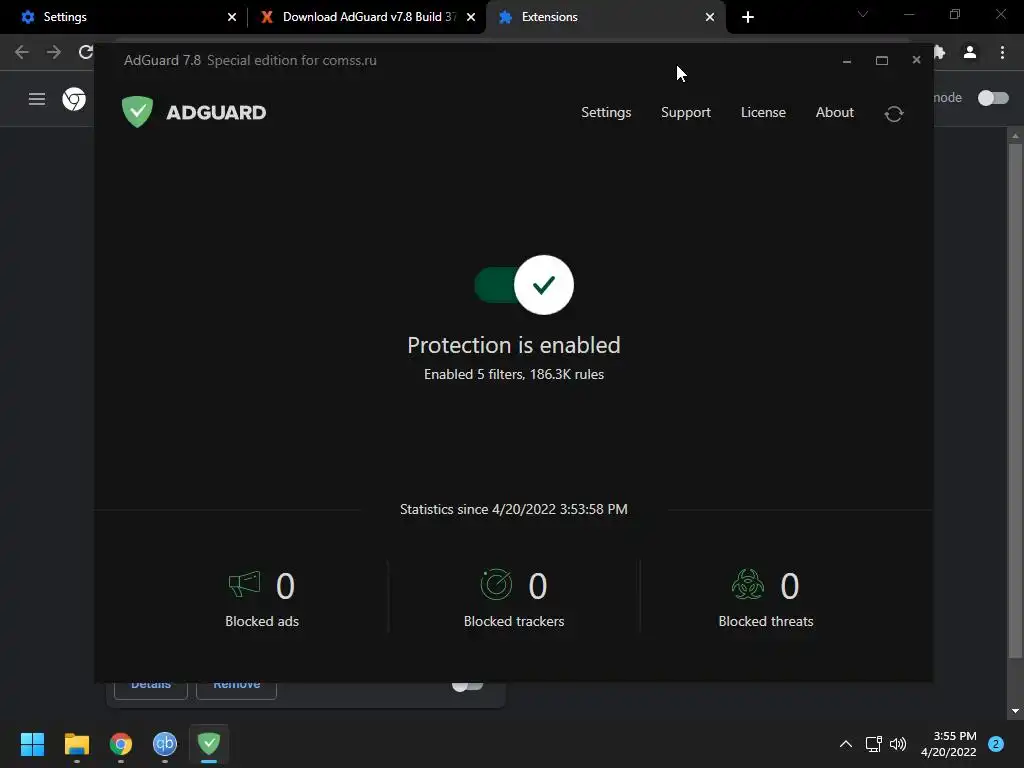Open volume control tray icon
Image resolution: width=1024 pixels, height=768 pixels.
(898, 744)
